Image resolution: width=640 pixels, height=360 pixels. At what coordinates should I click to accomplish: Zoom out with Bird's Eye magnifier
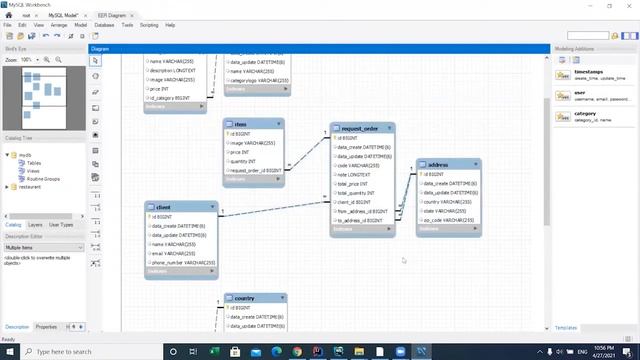click(58, 60)
